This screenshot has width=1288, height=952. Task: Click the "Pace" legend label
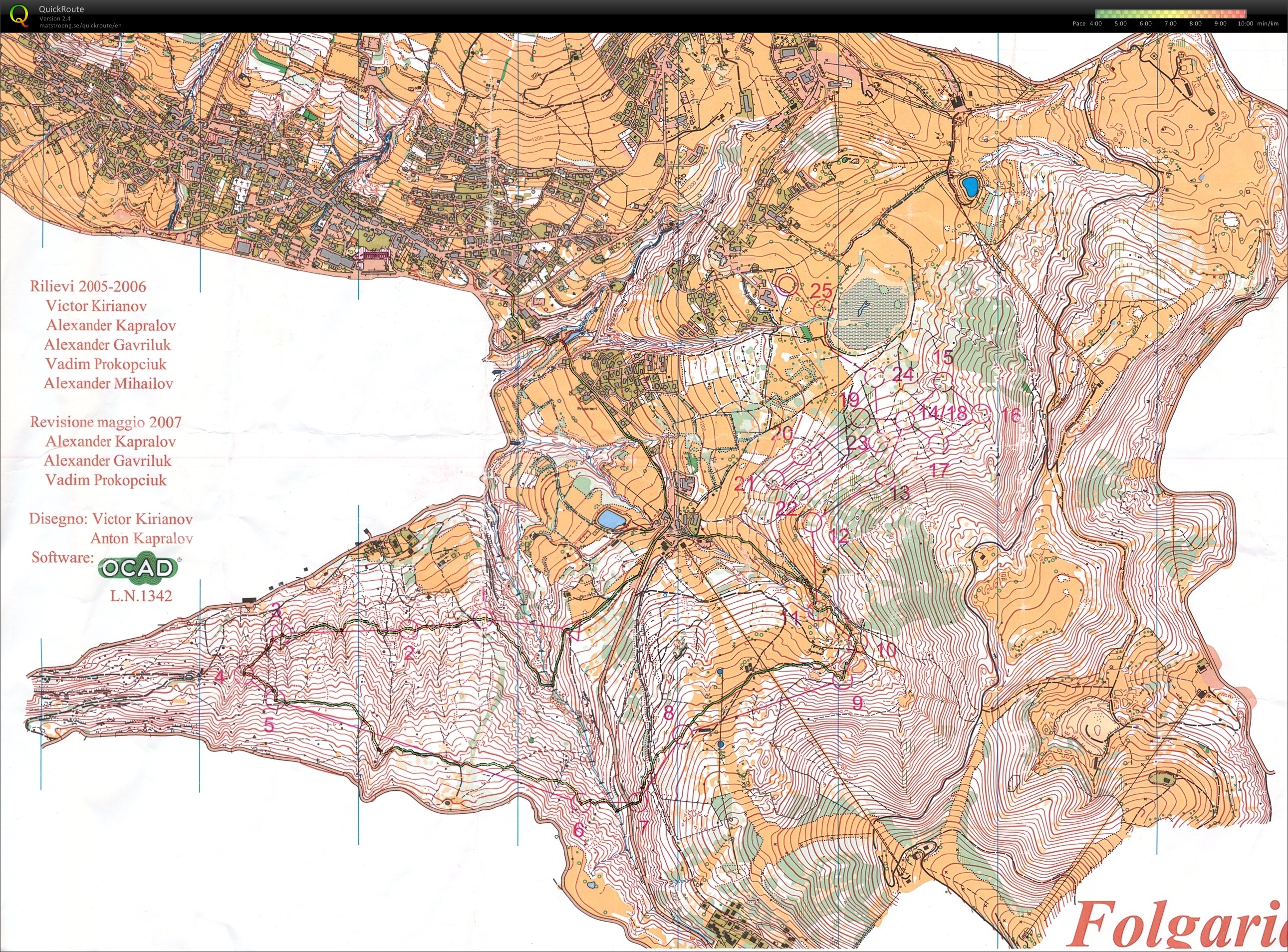[1079, 23]
